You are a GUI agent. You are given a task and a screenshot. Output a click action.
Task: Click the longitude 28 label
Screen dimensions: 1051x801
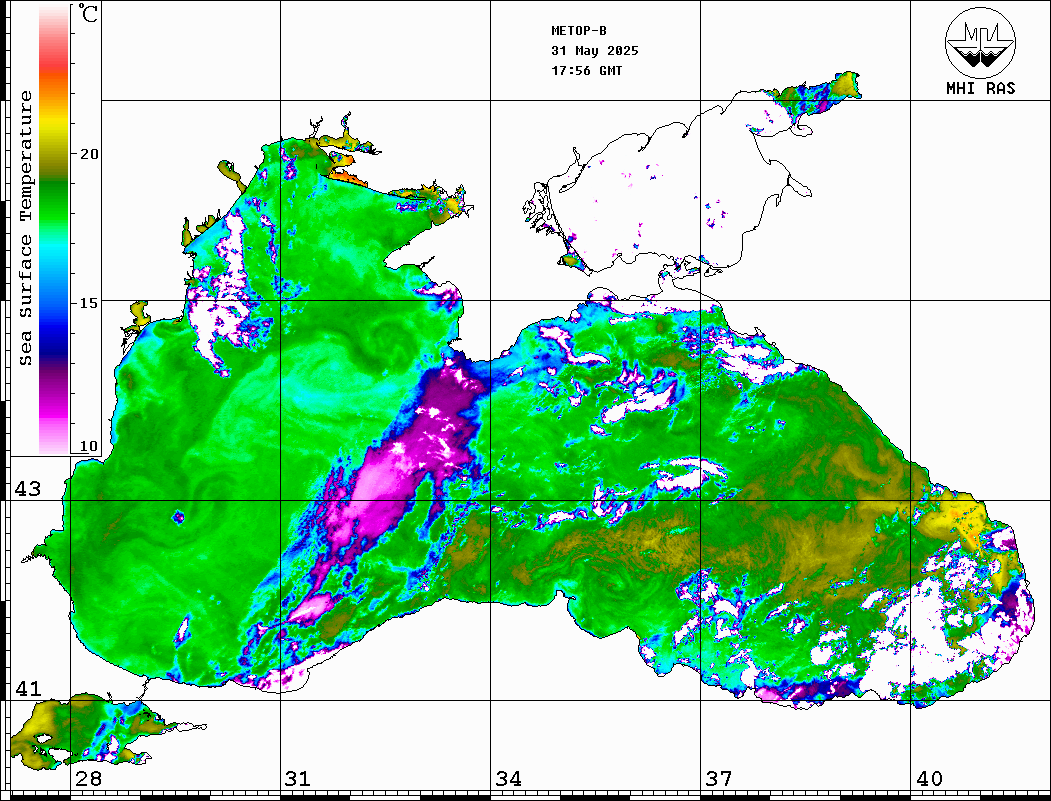tap(88, 778)
